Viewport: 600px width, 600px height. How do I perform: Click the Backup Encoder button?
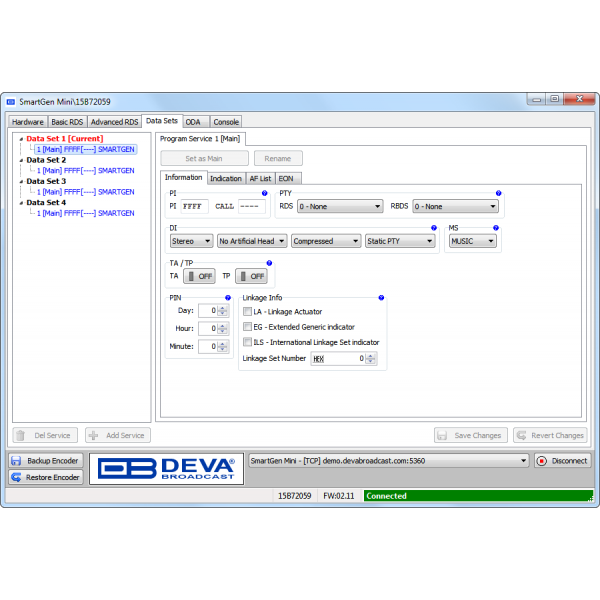click(x=46, y=461)
